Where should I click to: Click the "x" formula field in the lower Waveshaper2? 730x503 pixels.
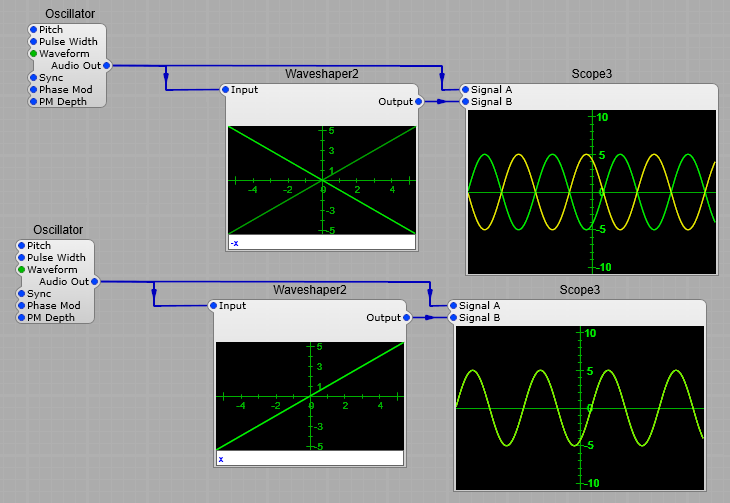(309, 459)
